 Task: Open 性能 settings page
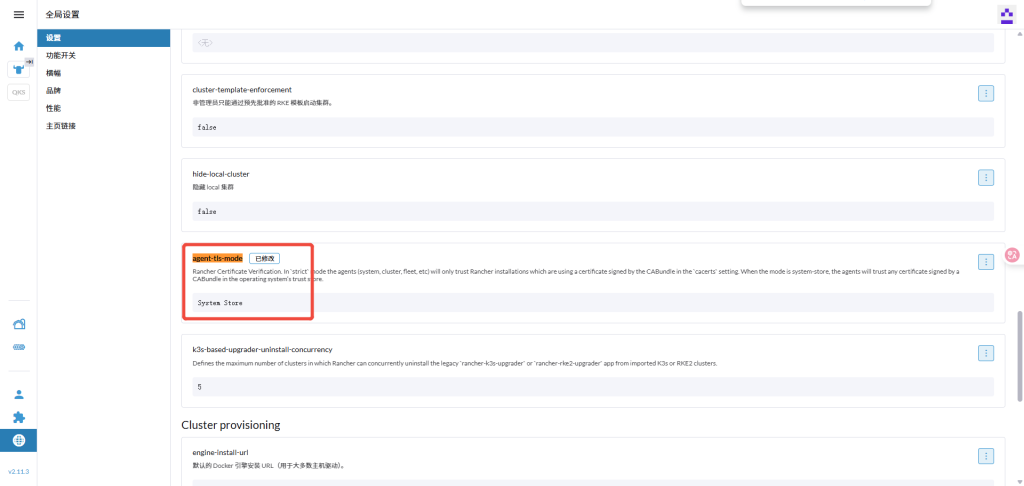[53, 108]
